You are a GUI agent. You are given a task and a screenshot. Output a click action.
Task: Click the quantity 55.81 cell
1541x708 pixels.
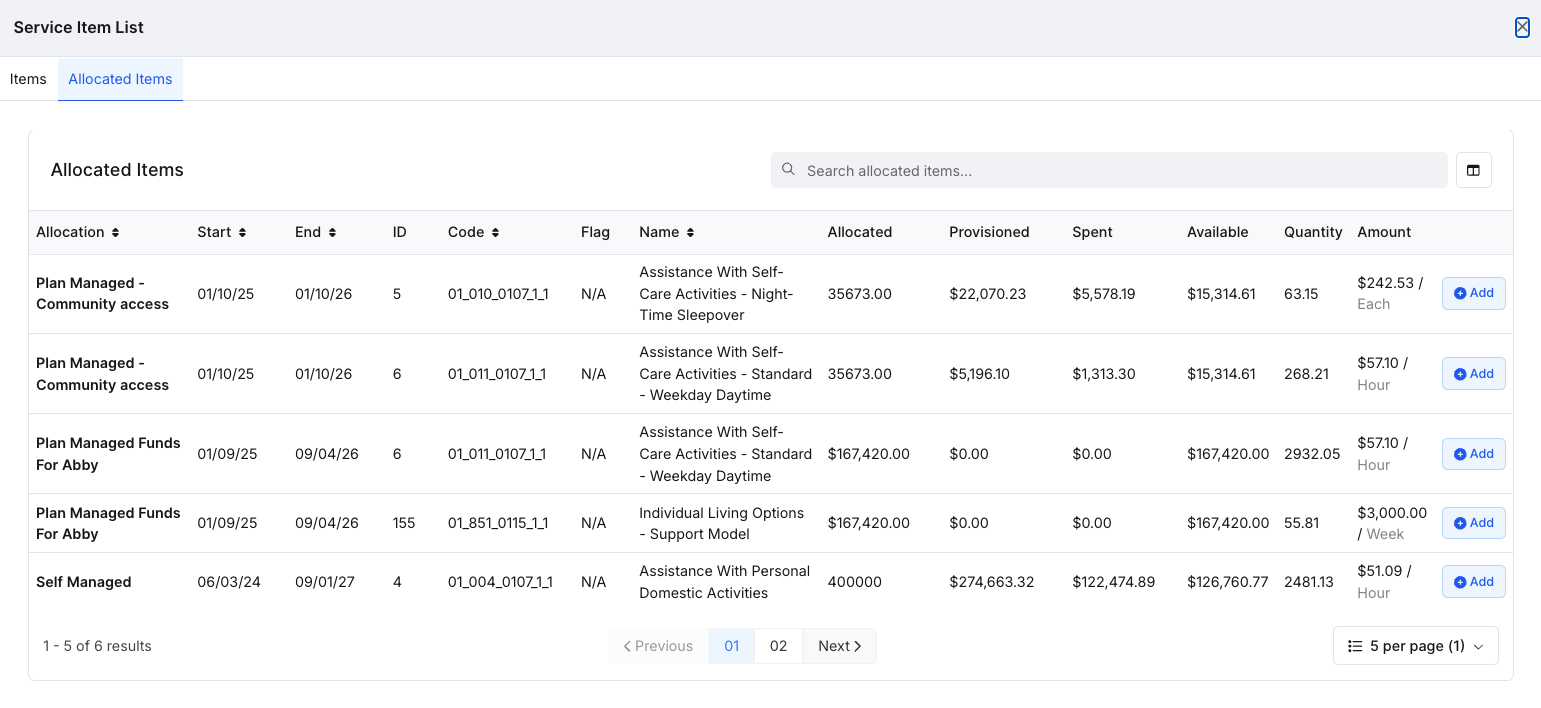click(x=1301, y=523)
